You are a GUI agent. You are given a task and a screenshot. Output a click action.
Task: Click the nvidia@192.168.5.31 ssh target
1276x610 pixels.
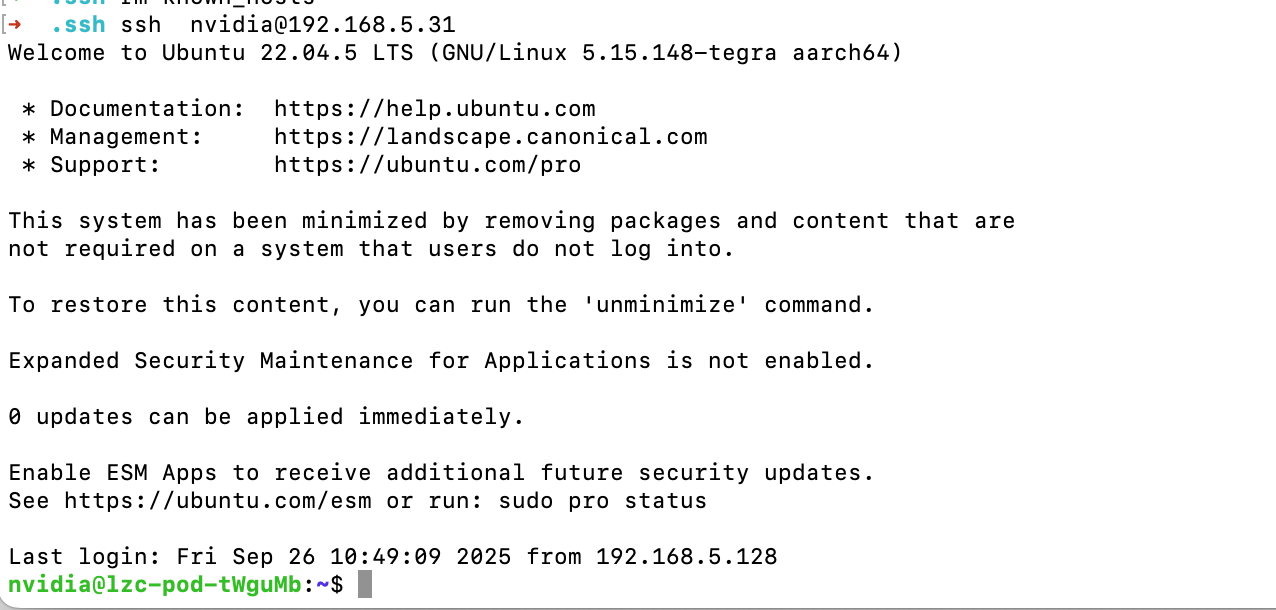323,24
